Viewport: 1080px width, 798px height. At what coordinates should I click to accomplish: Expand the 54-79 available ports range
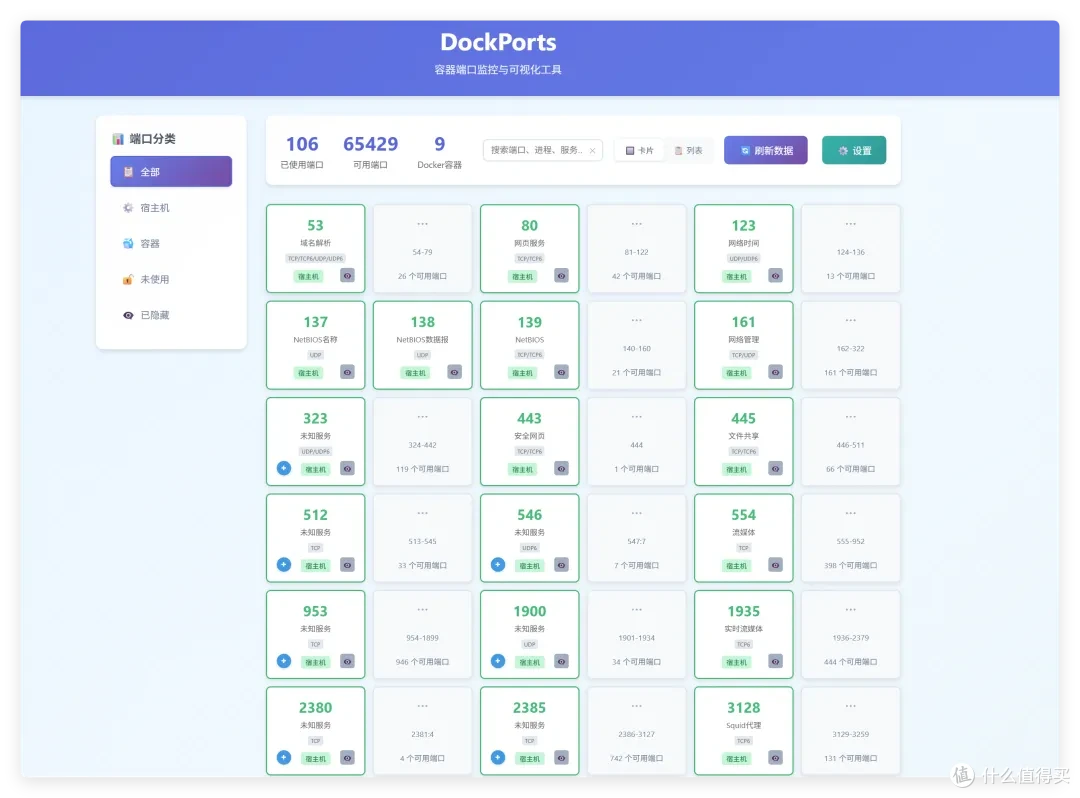click(x=422, y=249)
